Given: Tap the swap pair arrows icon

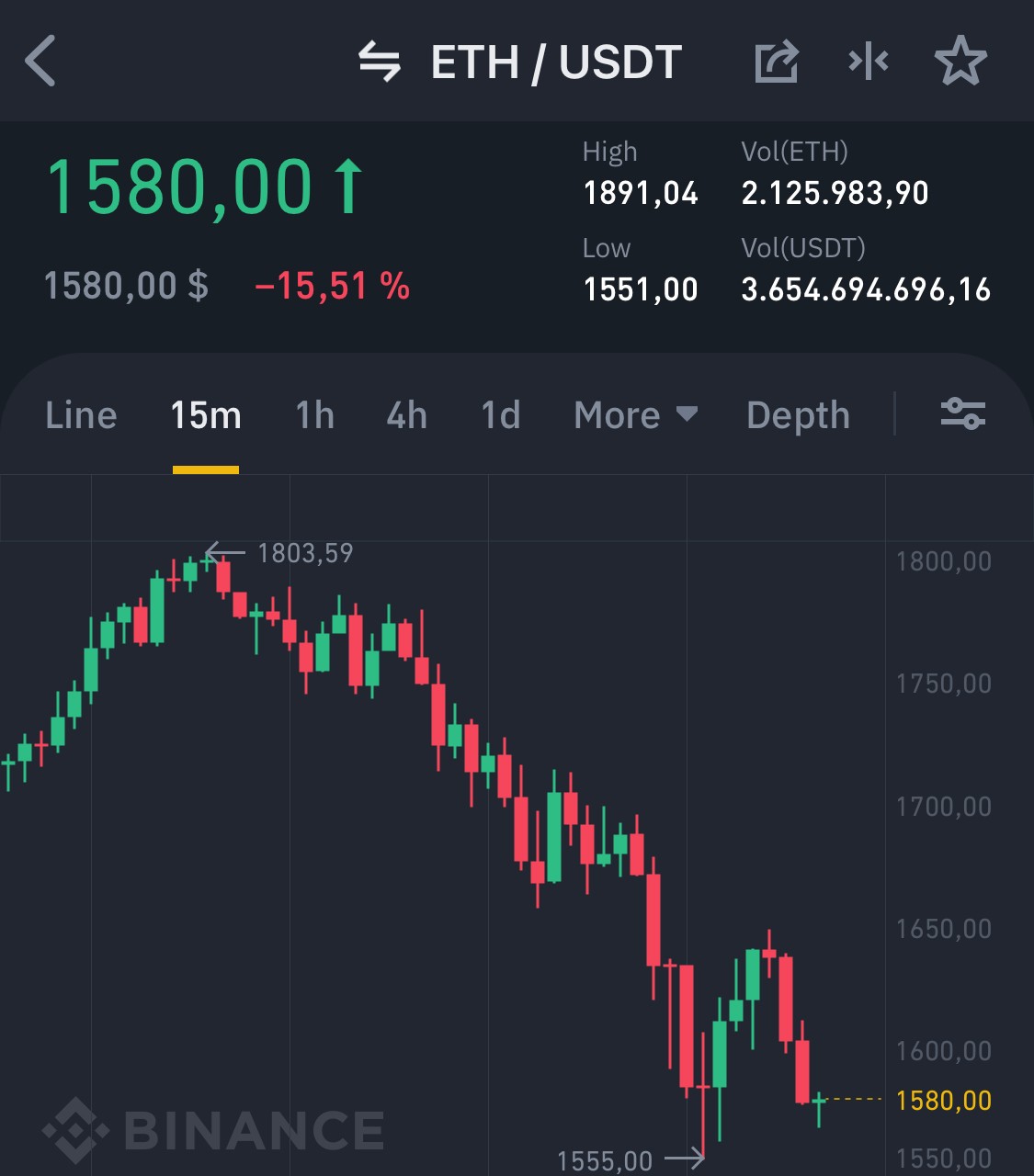Looking at the screenshot, I should 380,62.
